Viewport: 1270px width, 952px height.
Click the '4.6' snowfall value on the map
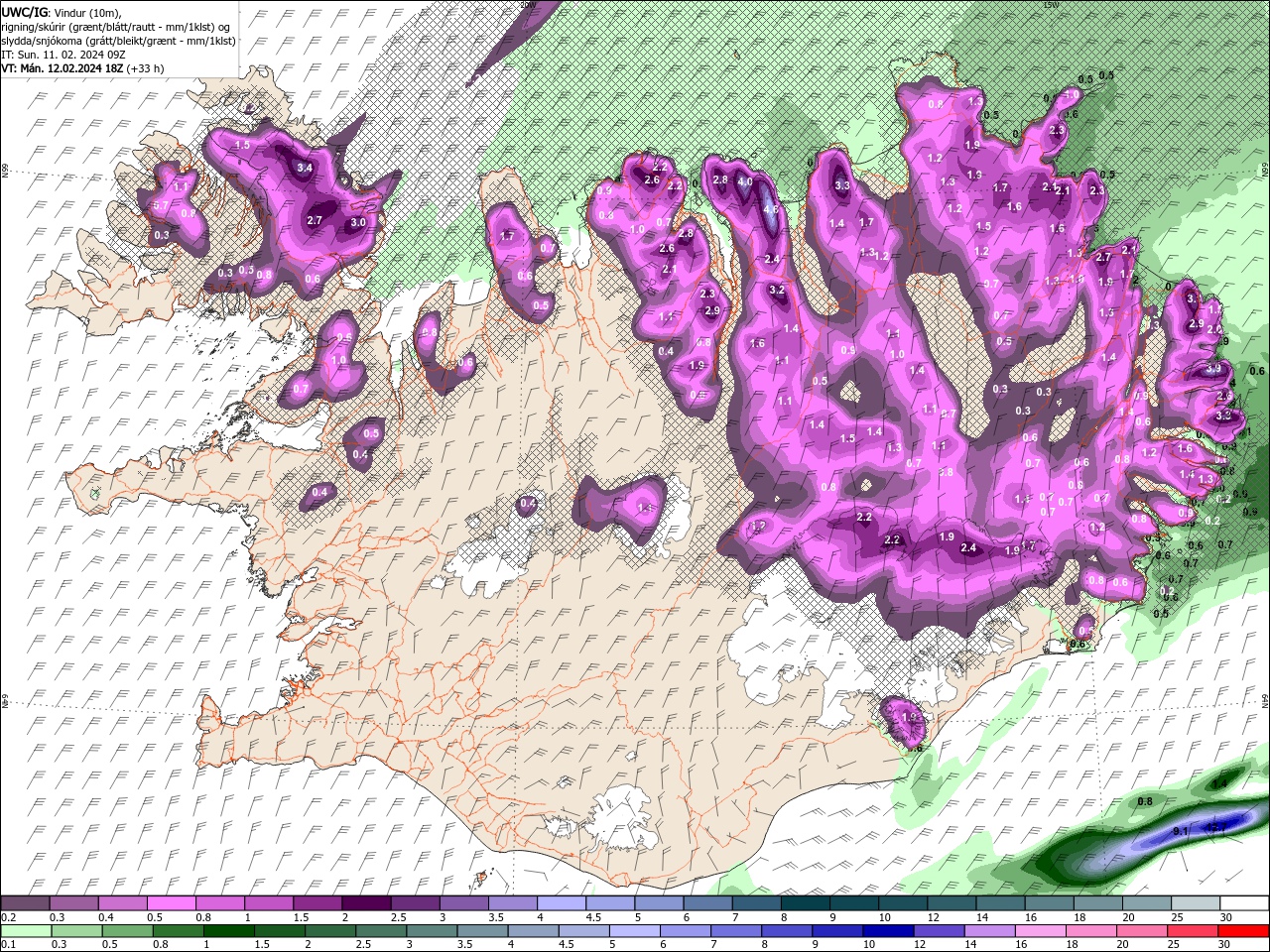[770, 209]
